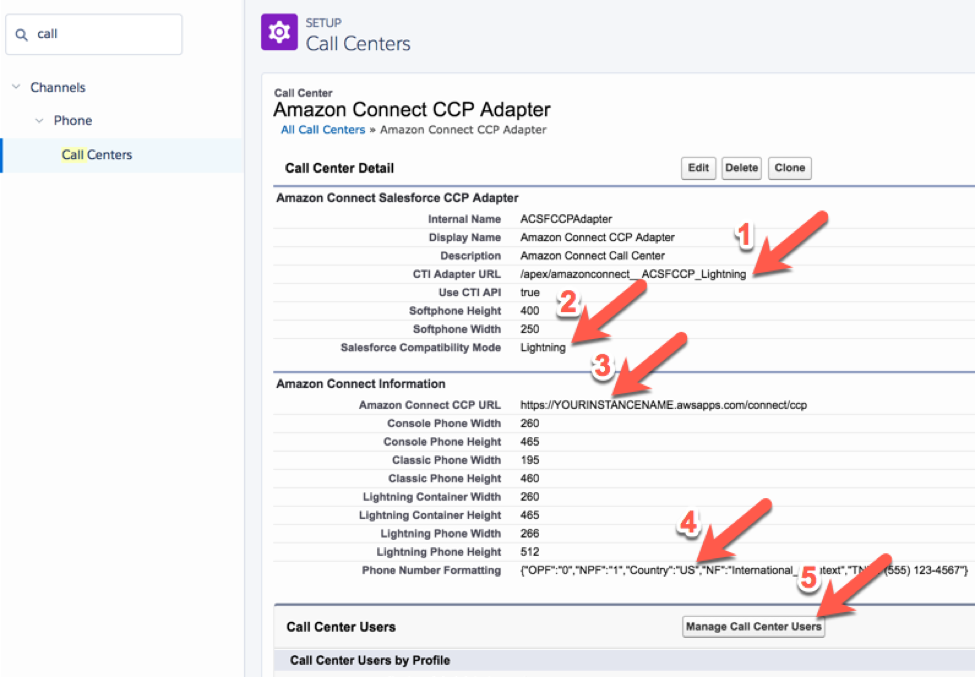Screen dimensions: 975x677
Task: Select Channels in the sidebar
Action: tap(58, 87)
